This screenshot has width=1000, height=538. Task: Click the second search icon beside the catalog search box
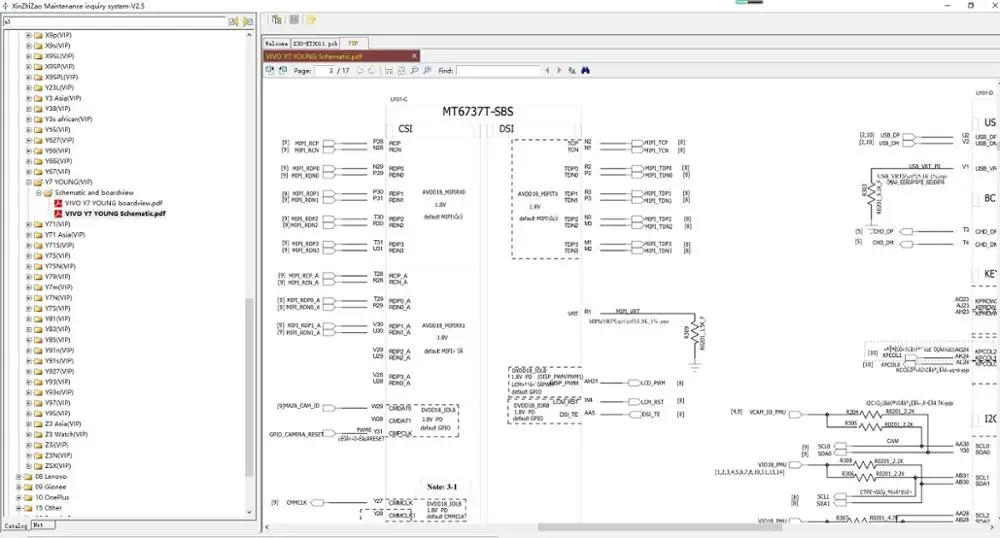247,22
